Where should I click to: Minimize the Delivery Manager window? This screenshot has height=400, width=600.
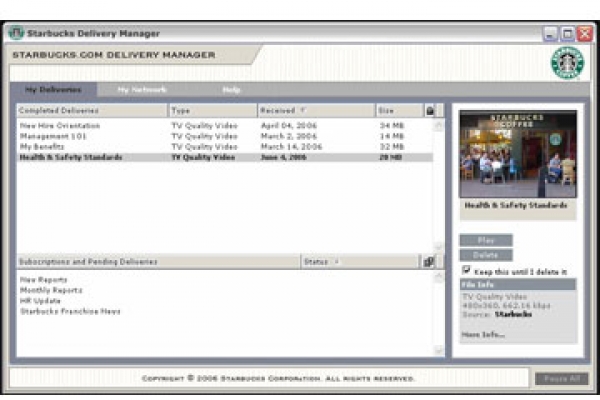tap(550, 34)
